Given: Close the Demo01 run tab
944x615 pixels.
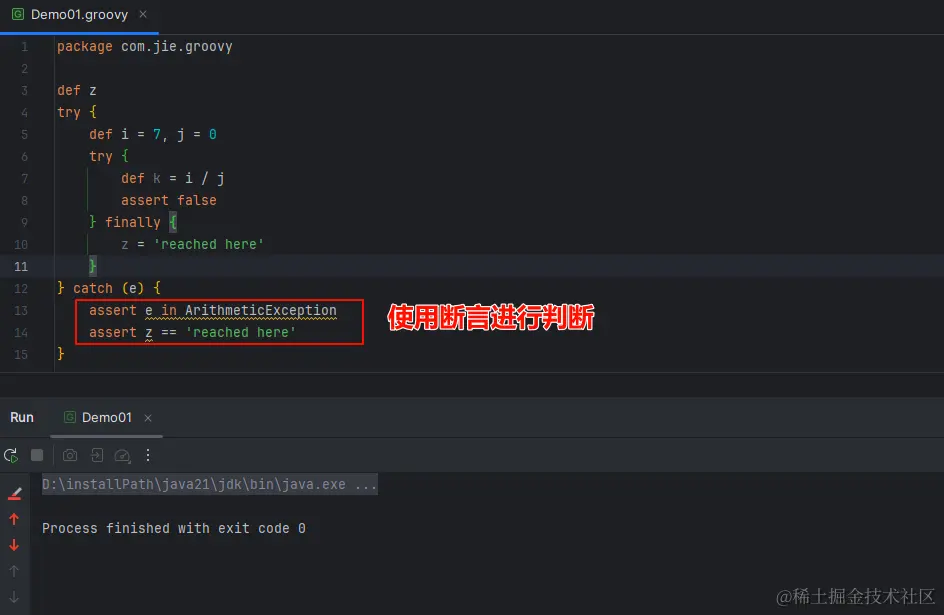Looking at the screenshot, I should (148, 418).
